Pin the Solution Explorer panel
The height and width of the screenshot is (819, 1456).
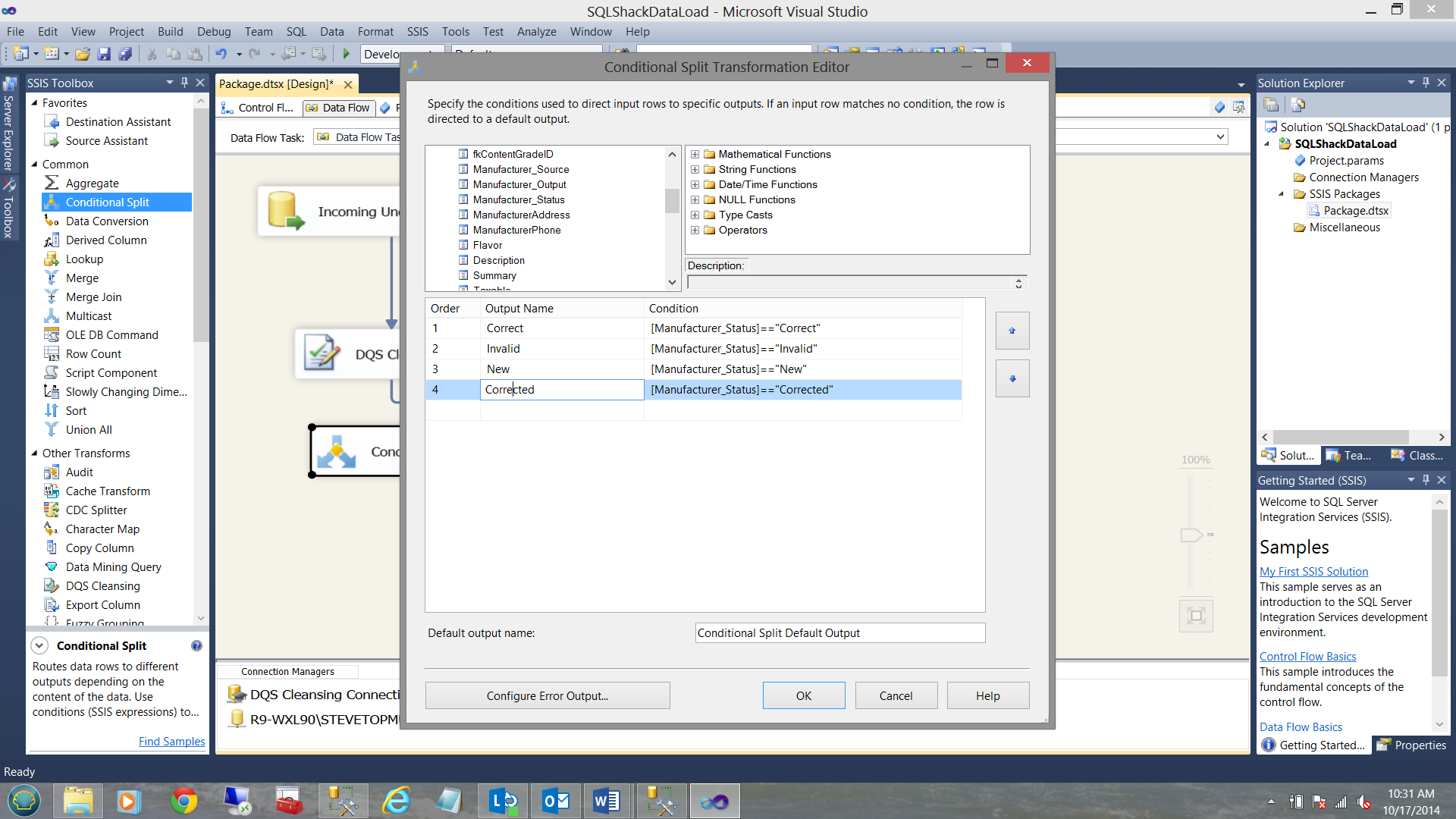tap(1426, 82)
